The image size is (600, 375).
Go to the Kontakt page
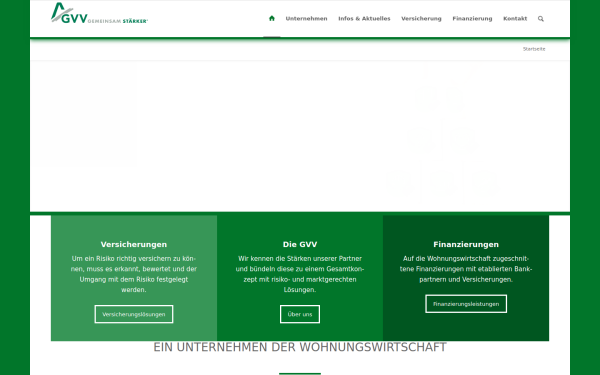point(515,18)
